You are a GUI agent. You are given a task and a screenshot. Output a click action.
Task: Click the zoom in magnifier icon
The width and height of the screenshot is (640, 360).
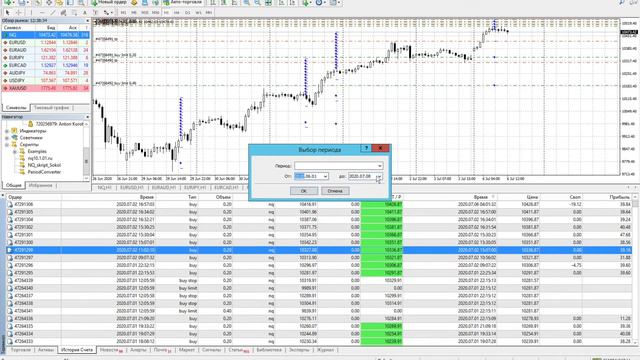click(x=247, y=2)
